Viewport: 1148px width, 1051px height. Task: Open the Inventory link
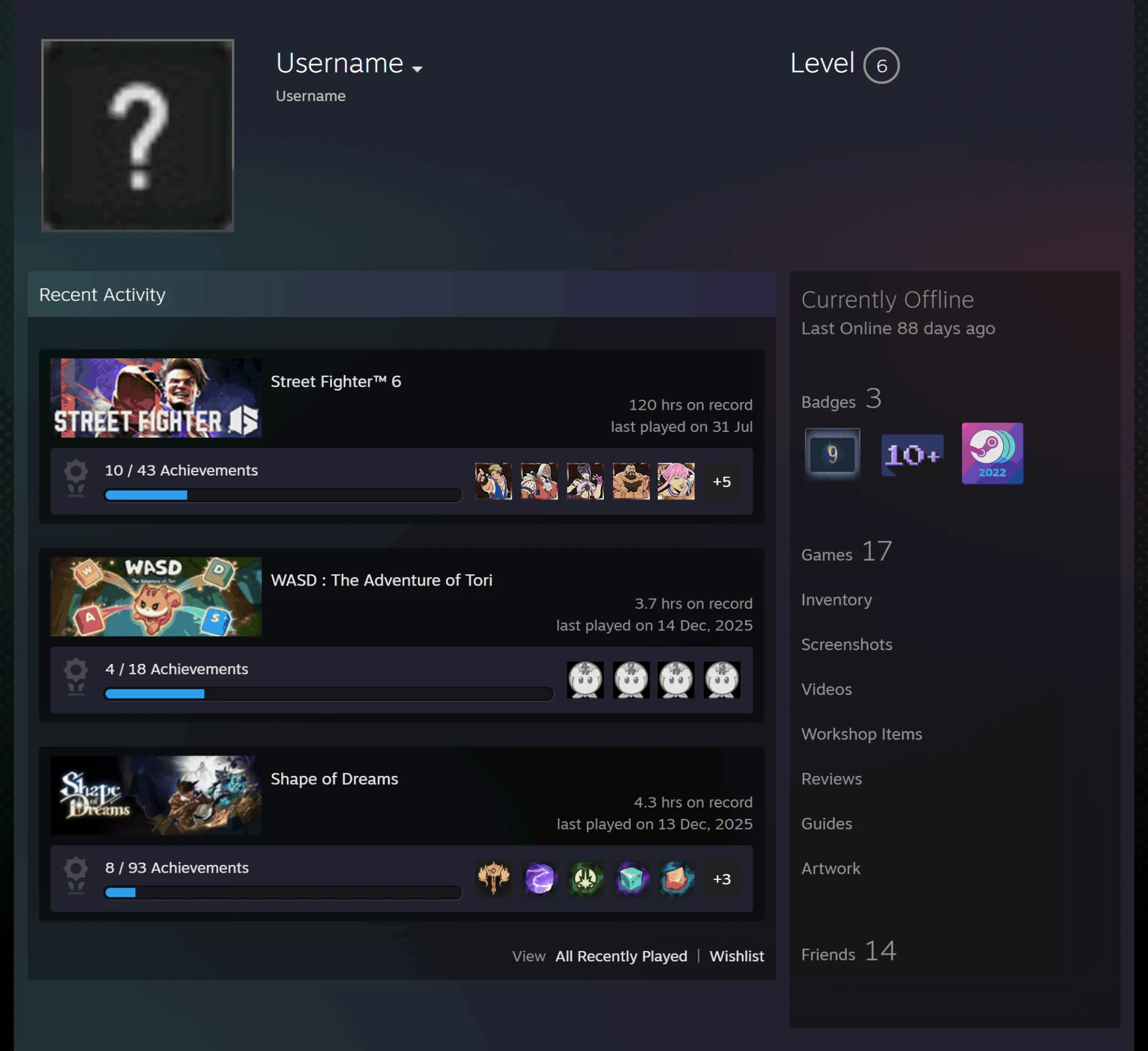(836, 599)
